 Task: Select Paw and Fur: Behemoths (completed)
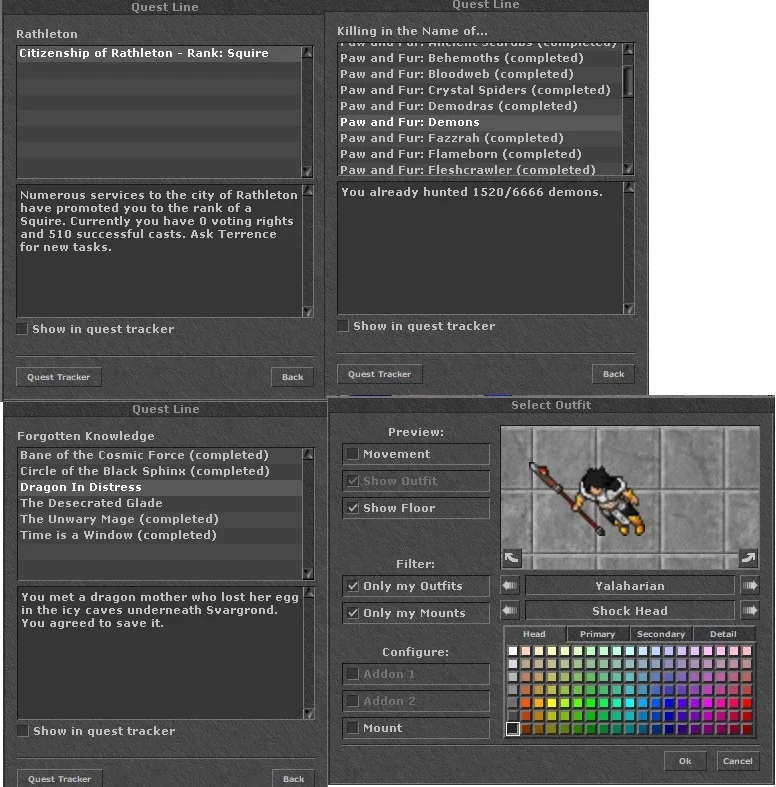point(480,58)
